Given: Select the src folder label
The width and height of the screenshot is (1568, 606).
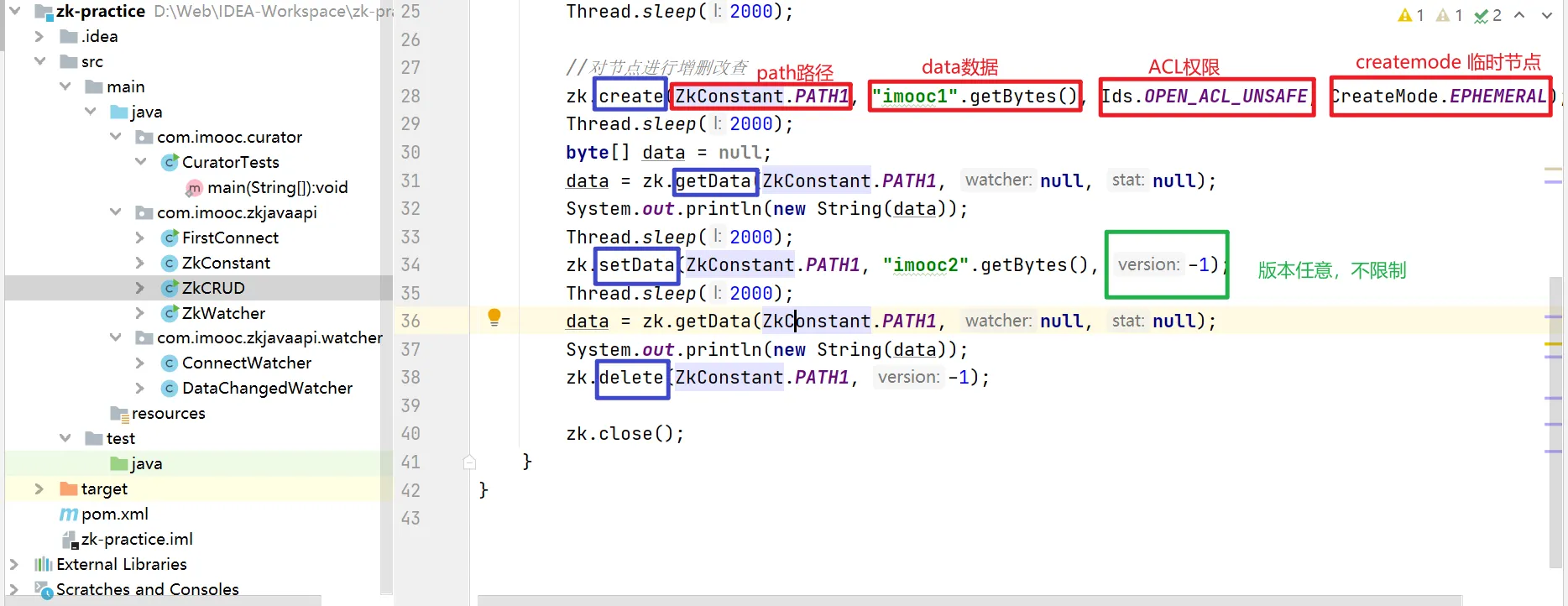Looking at the screenshot, I should [x=92, y=62].
